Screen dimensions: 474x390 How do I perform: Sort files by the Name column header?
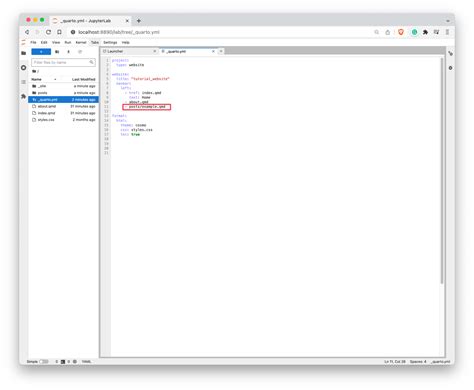44,79
